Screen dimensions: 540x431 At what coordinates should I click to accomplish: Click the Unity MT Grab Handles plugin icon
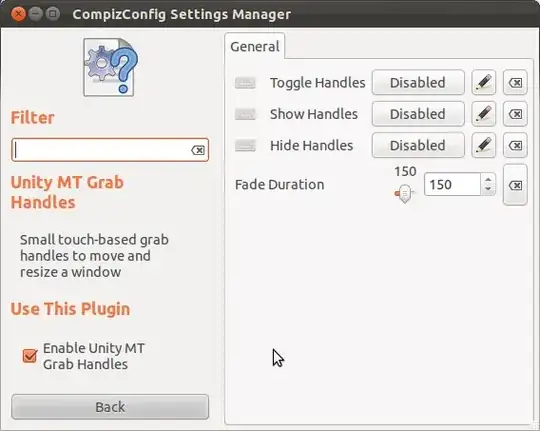[x=110, y=67]
